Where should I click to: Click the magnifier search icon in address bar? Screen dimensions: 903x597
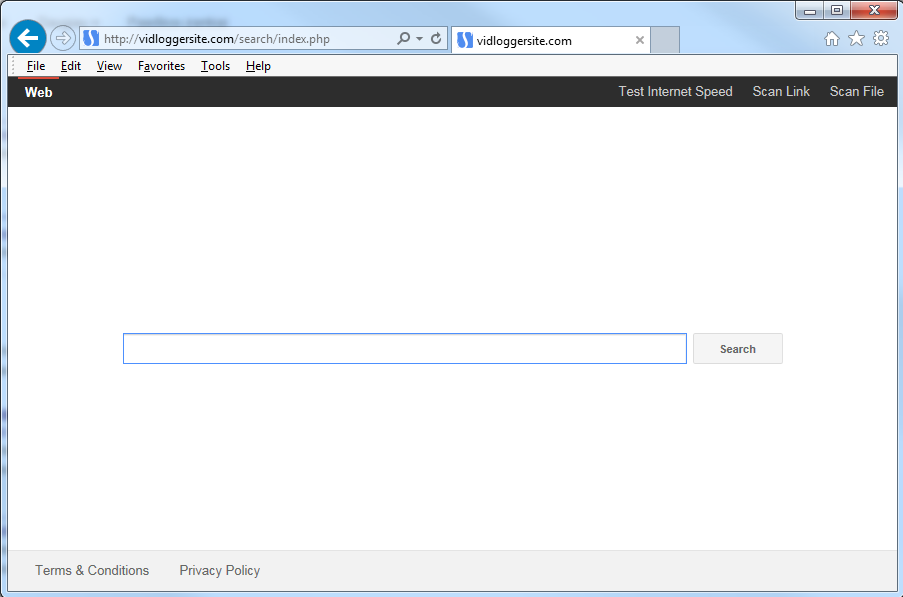404,39
